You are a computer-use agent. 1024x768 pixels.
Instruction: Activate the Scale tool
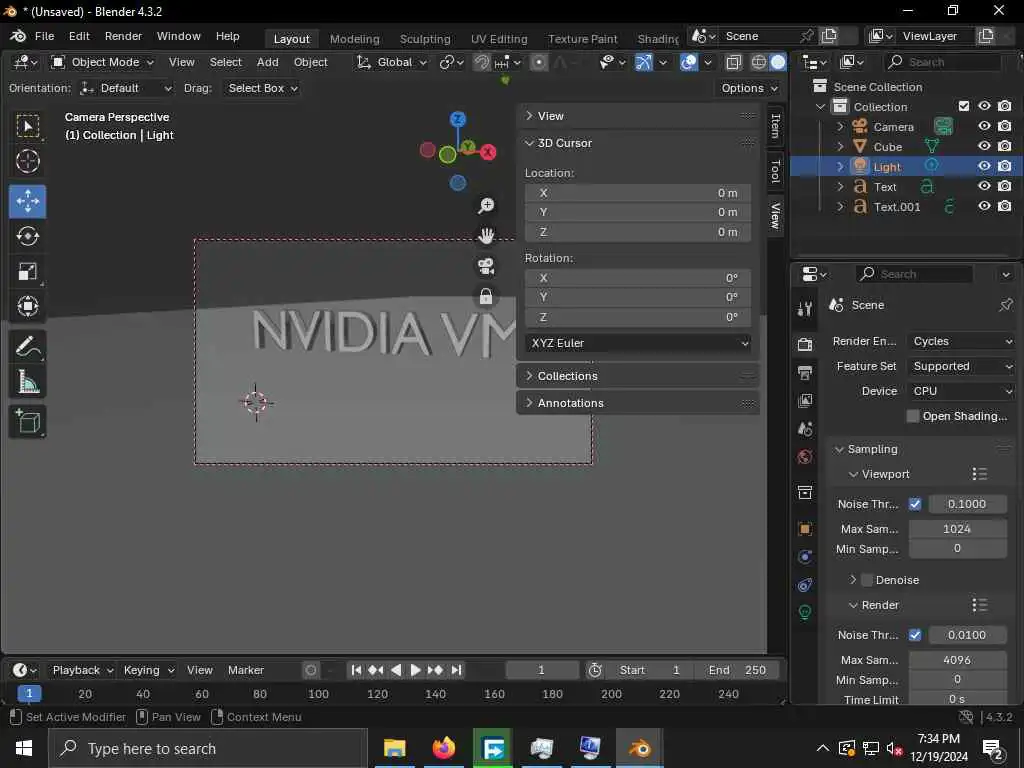pyautogui.click(x=27, y=271)
